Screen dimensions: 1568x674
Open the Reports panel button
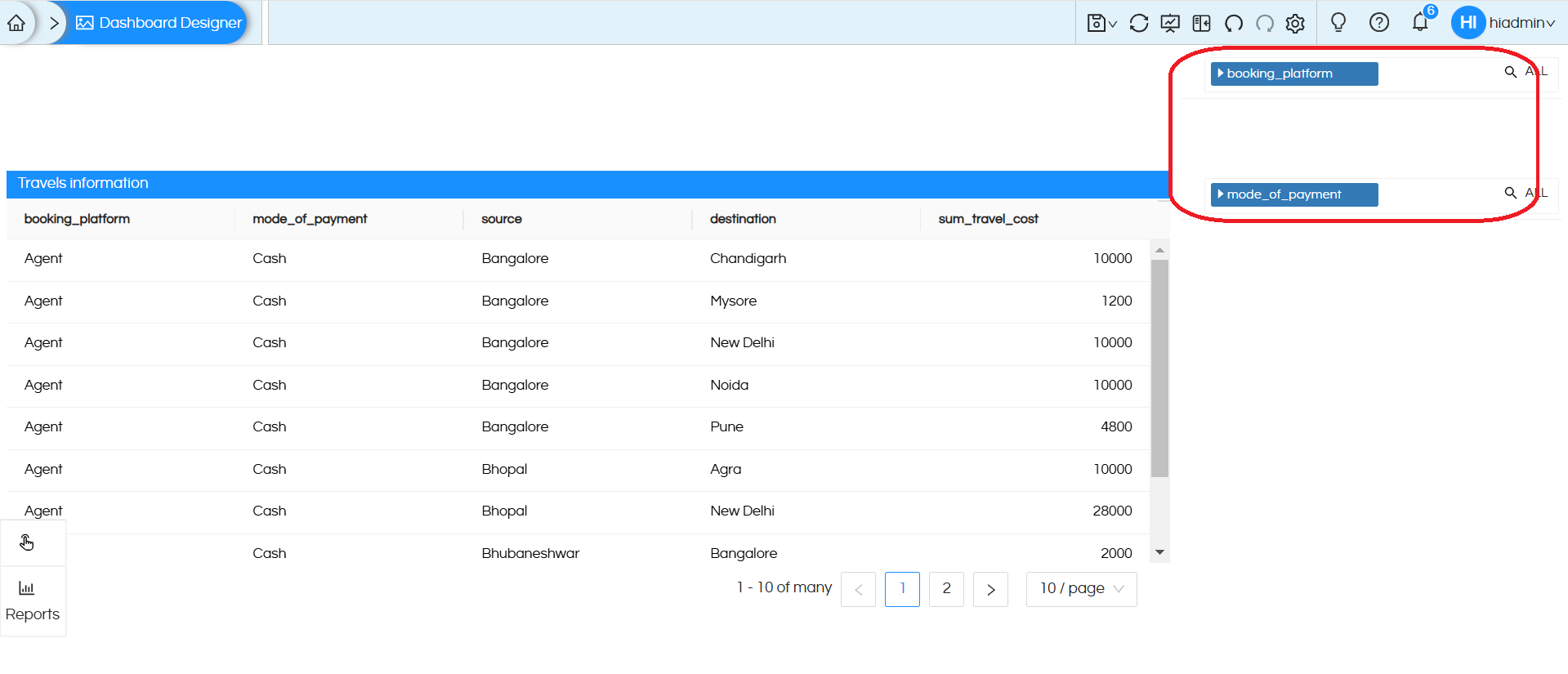33,601
